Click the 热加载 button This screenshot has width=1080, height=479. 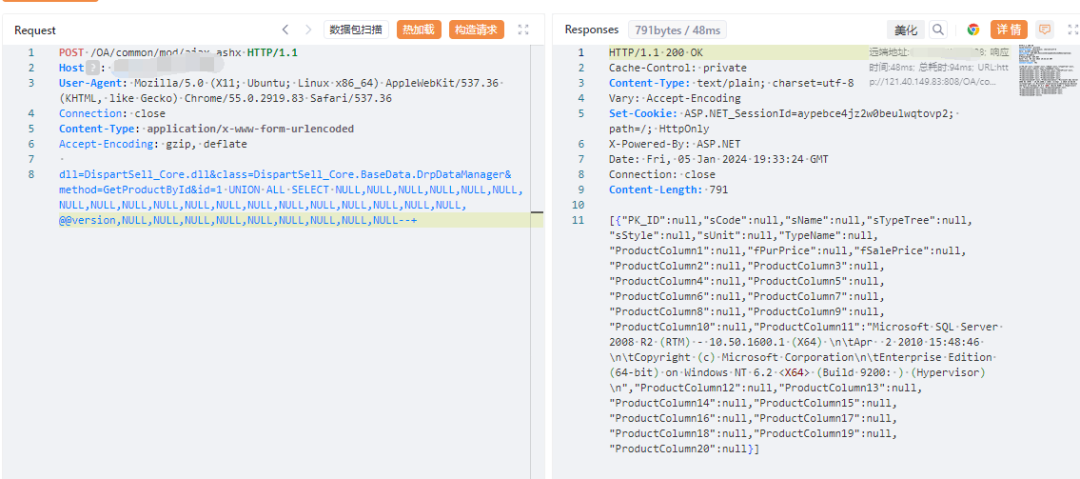tap(419, 30)
